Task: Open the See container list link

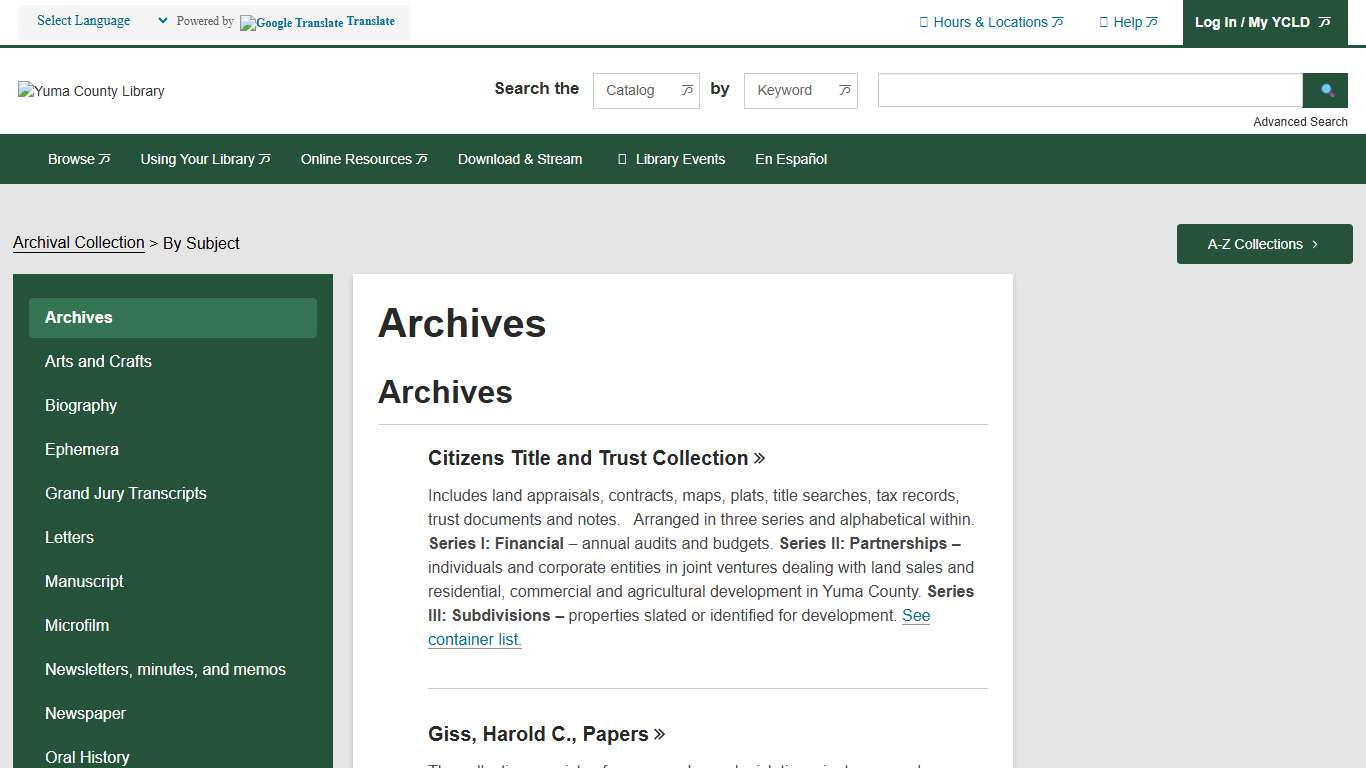Action: (474, 638)
